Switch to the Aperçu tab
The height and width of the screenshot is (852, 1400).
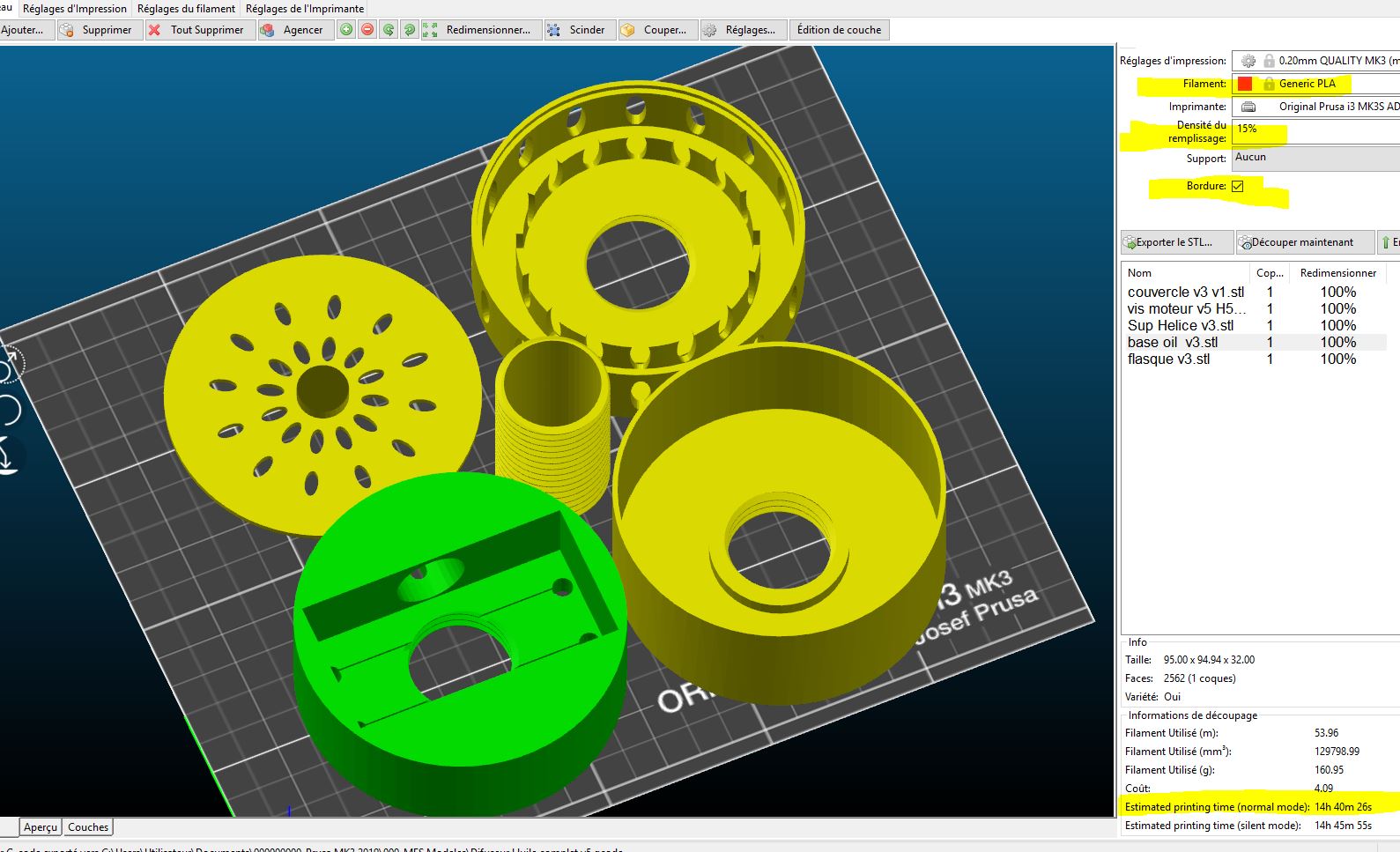click(41, 827)
